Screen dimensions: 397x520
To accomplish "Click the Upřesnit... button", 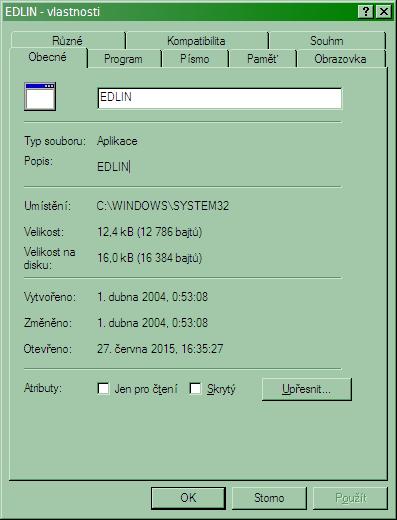I will [x=307, y=389].
